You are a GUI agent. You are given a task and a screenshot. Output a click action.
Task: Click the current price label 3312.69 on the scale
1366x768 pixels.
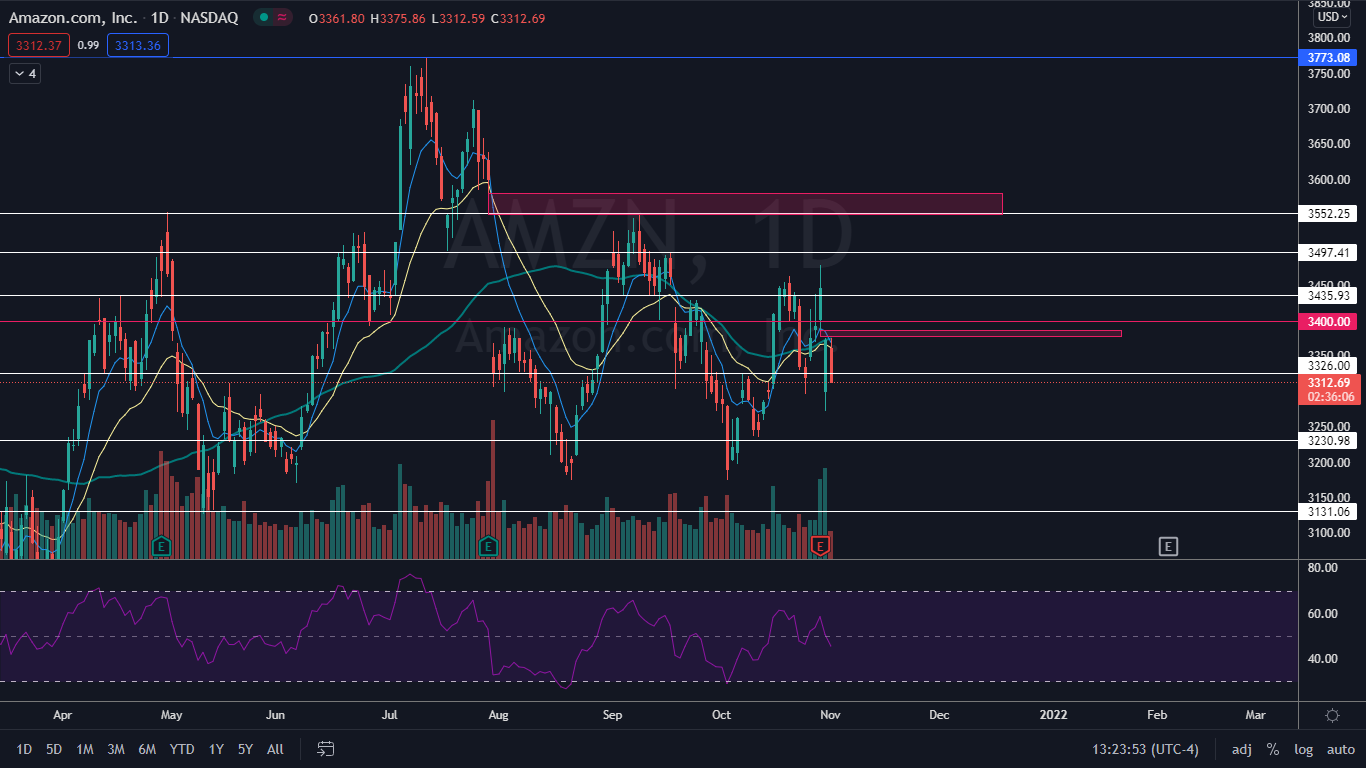(1328, 382)
